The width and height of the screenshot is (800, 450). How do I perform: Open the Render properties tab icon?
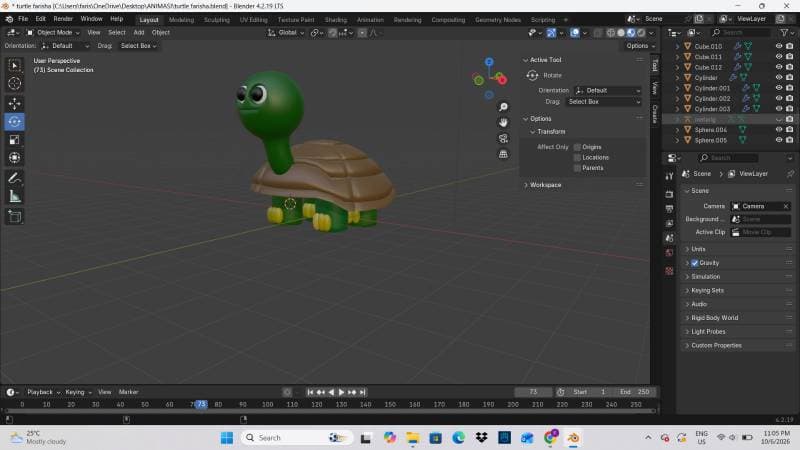click(669, 194)
